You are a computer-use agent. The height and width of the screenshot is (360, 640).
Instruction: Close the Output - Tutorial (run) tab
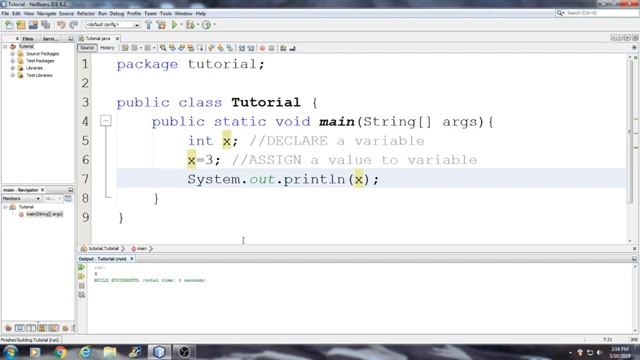131,259
